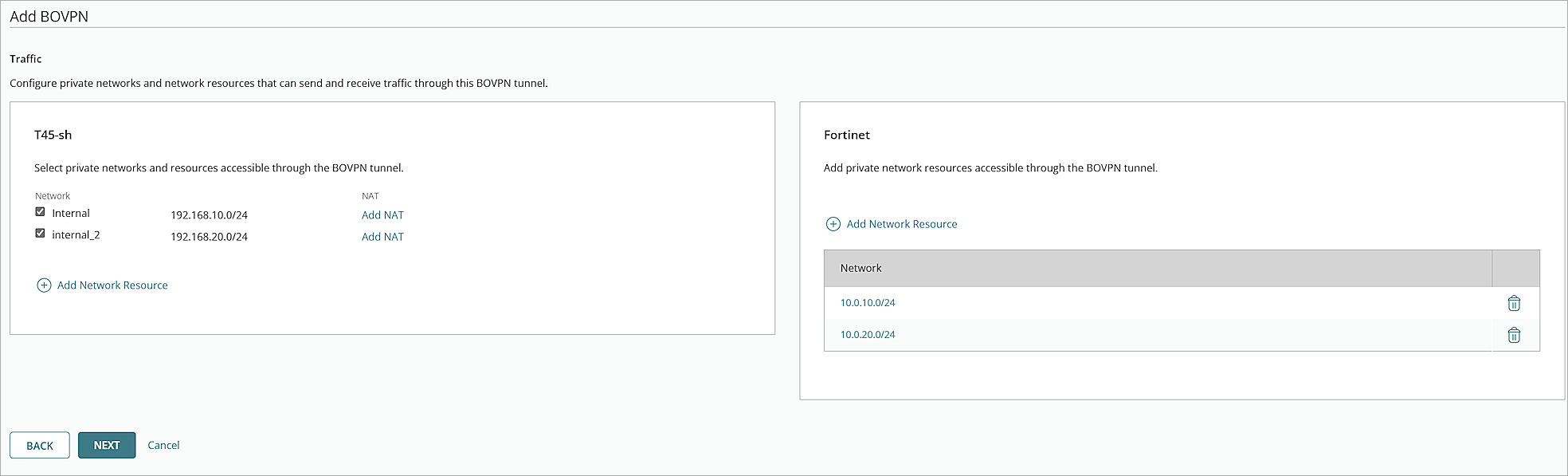Viewport: 1568px width, 476px height.
Task: Click the internal_2 network label
Action: click(76, 235)
